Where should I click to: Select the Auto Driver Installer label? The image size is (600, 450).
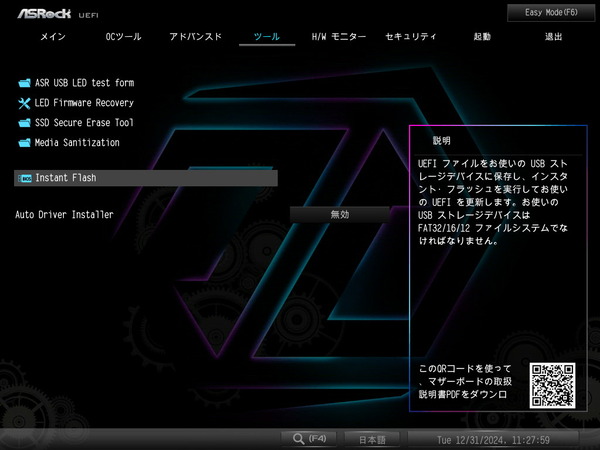pos(64,215)
